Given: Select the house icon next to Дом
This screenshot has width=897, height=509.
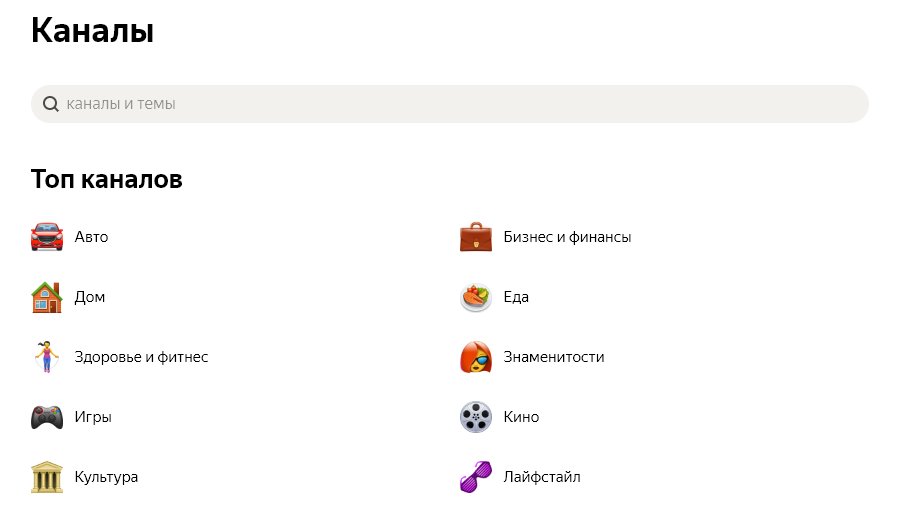Looking at the screenshot, I should pyautogui.click(x=47, y=297).
